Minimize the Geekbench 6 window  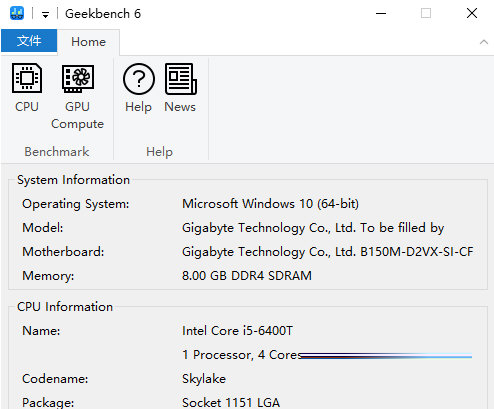coord(381,13)
